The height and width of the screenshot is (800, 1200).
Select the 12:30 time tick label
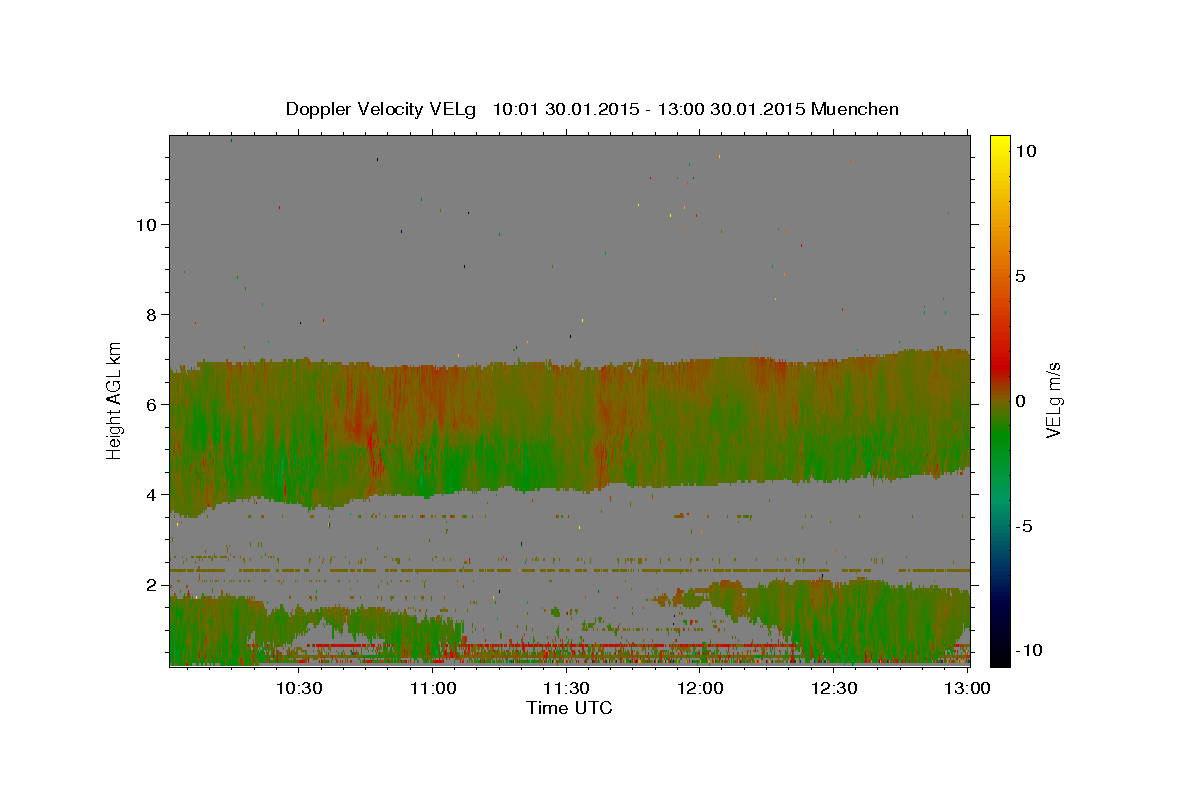pos(833,688)
